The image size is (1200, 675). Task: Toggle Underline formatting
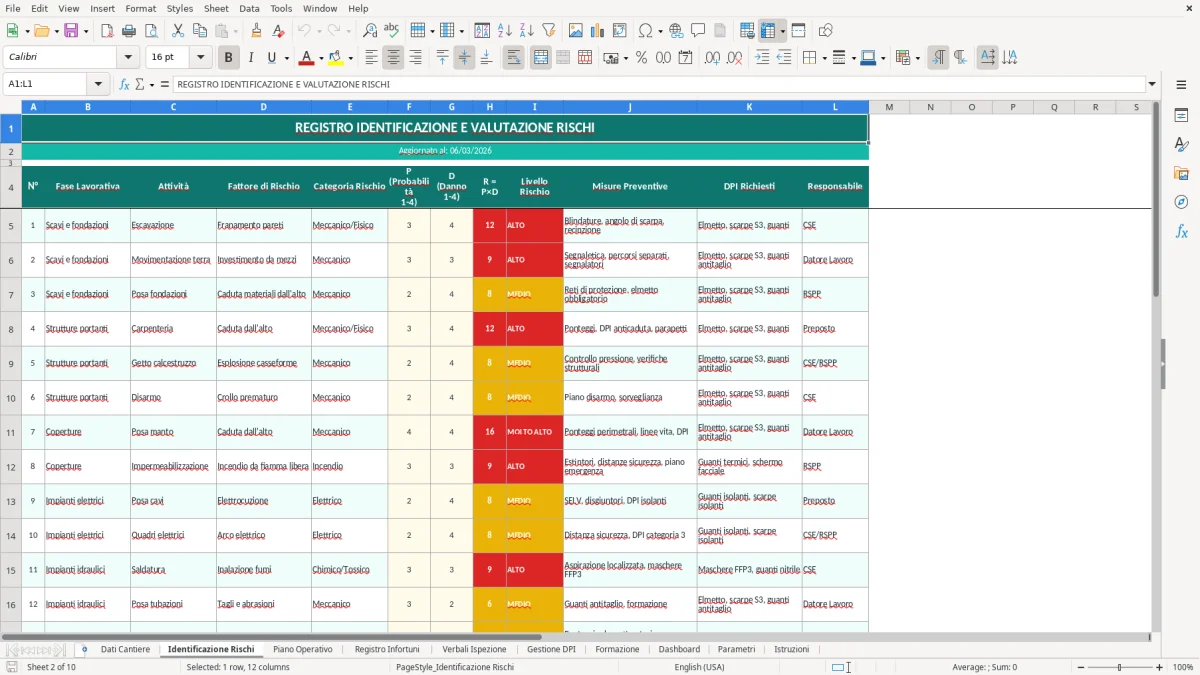tap(271, 58)
